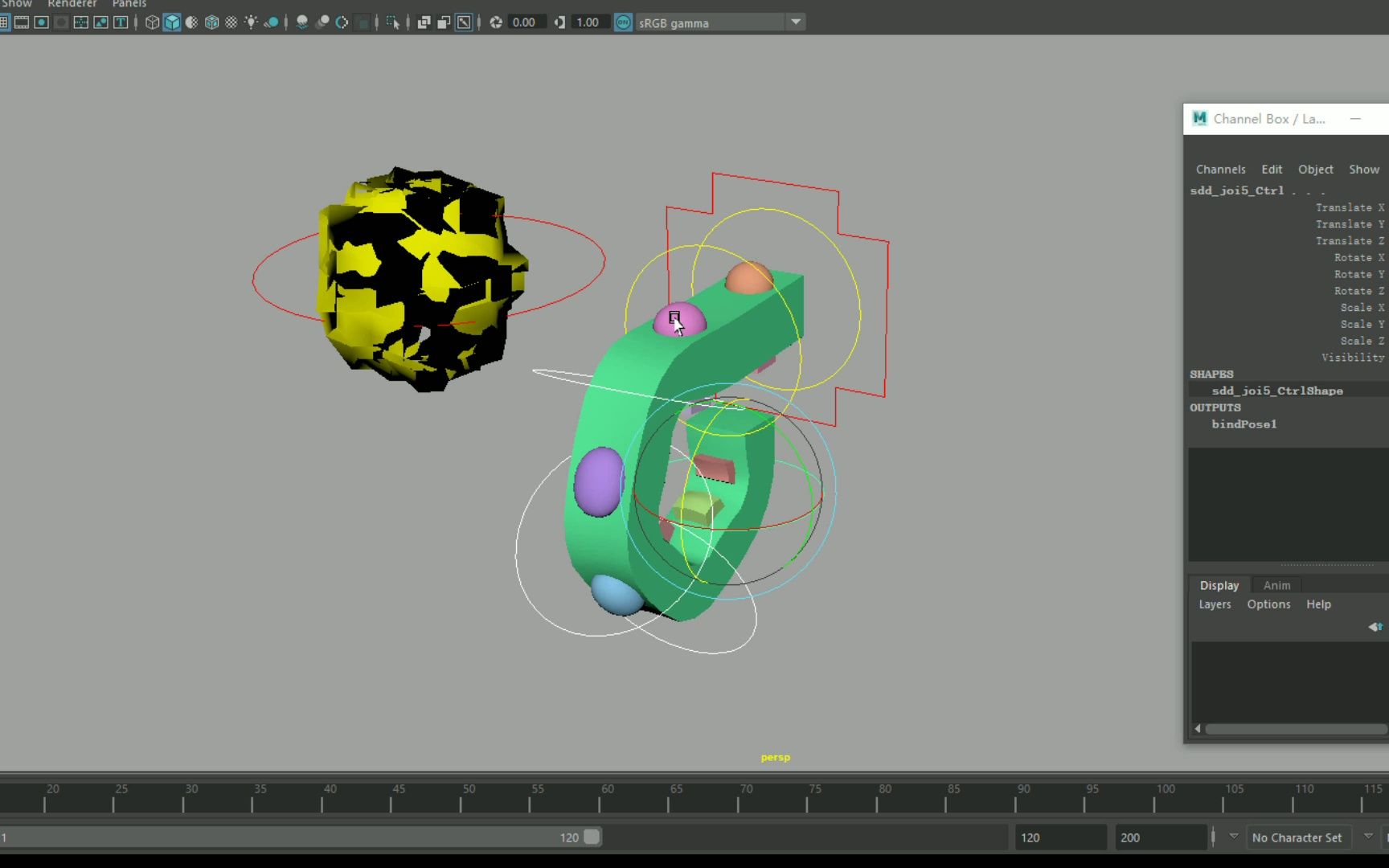Screen dimensions: 1389x868
Task: Click the scrollbar left arrow in layer editor
Action: tap(1198, 729)
